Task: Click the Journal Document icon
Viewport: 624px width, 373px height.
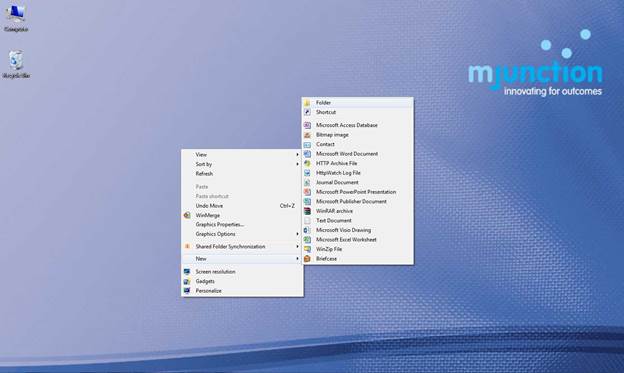Action: pos(307,182)
